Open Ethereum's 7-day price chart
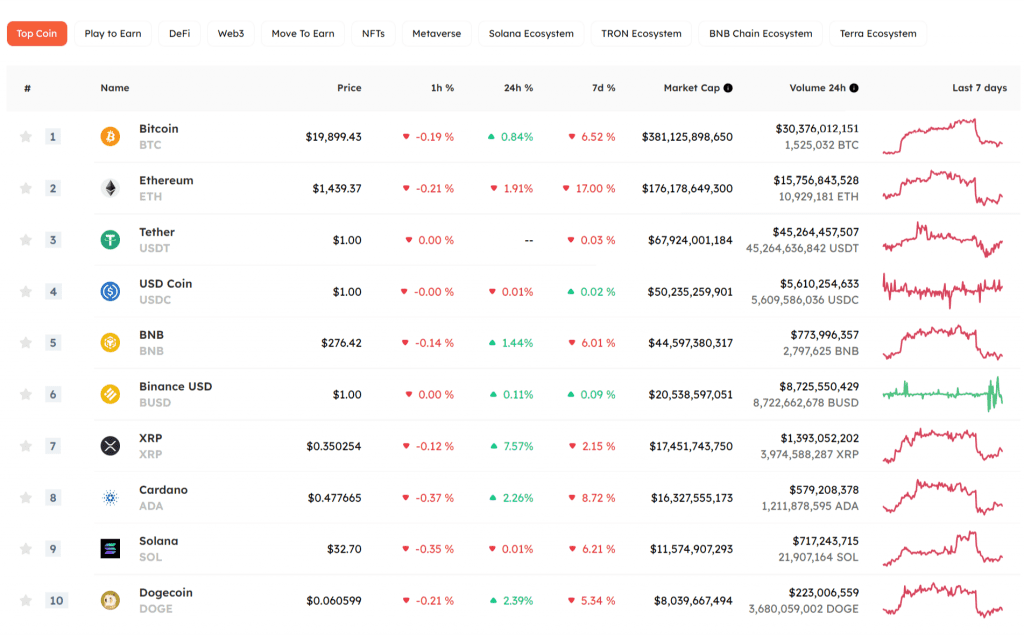 [942, 188]
